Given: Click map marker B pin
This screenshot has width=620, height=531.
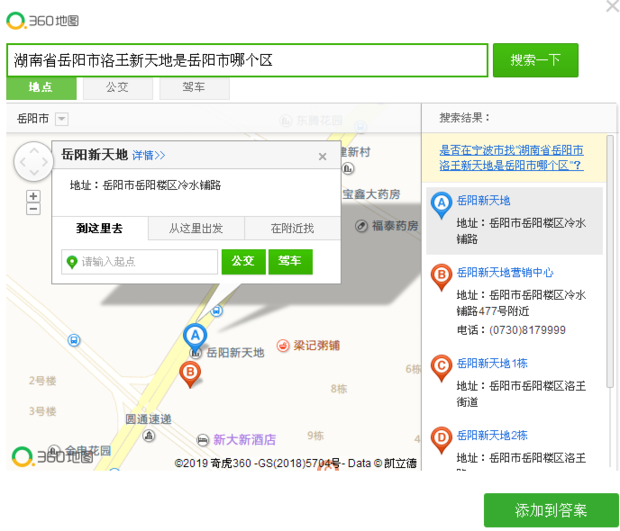Looking at the screenshot, I should pos(190,374).
